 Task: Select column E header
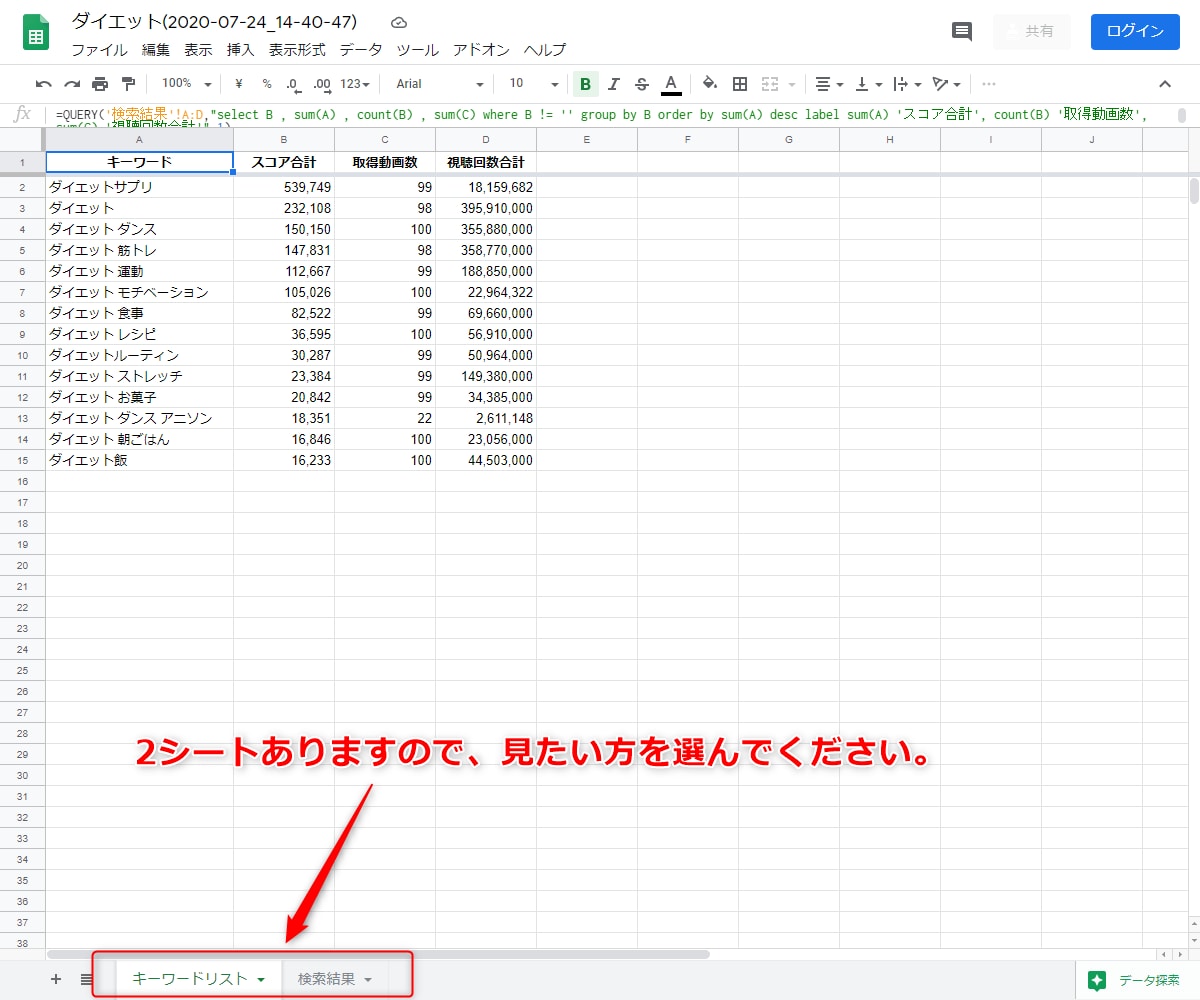[x=587, y=139]
